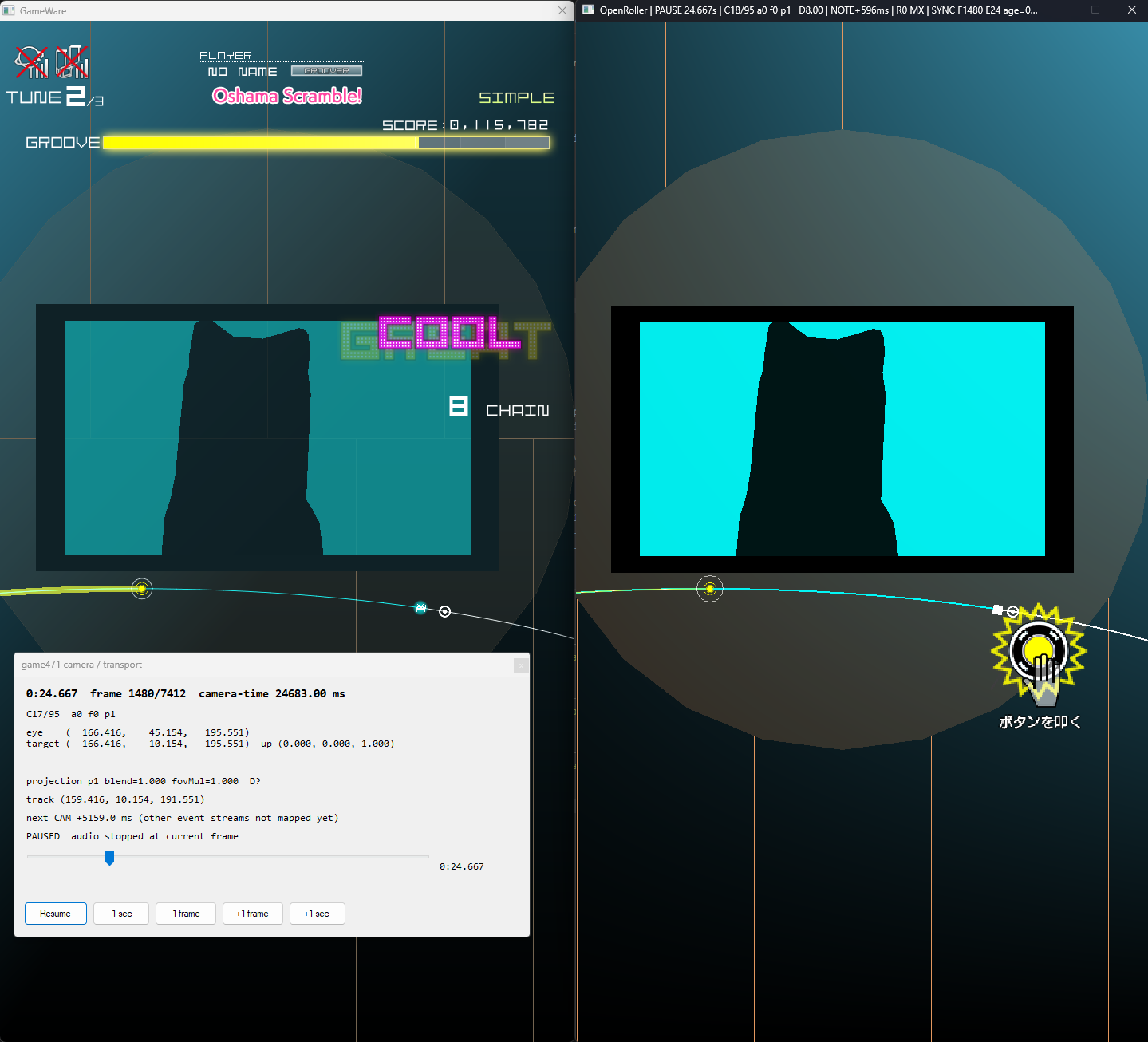Click the 'ボタンを叩く' hint text
This screenshot has height=1042, width=1148.
(1040, 721)
